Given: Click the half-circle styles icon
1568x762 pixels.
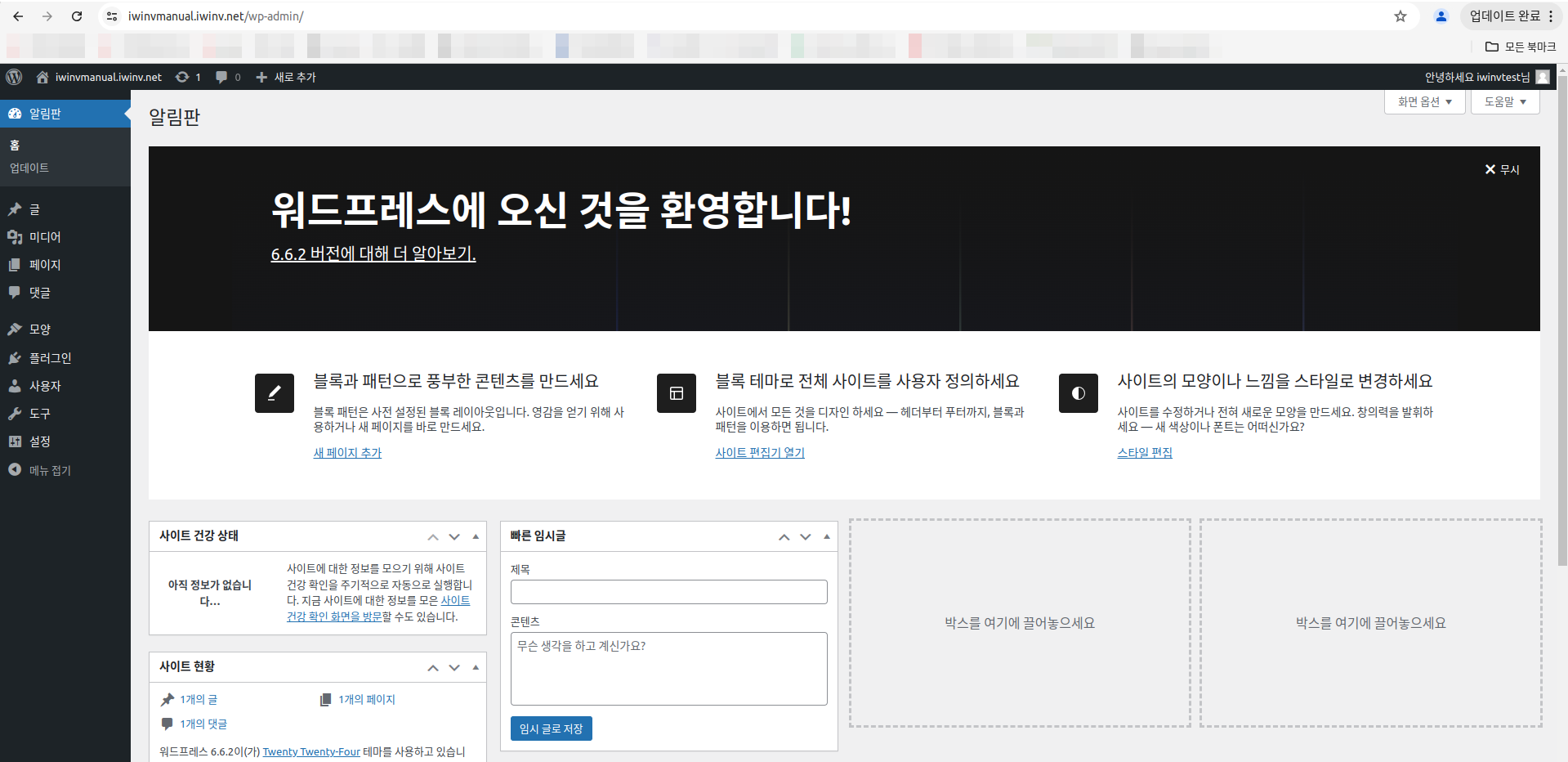Looking at the screenshot, I should point(1079,393).
